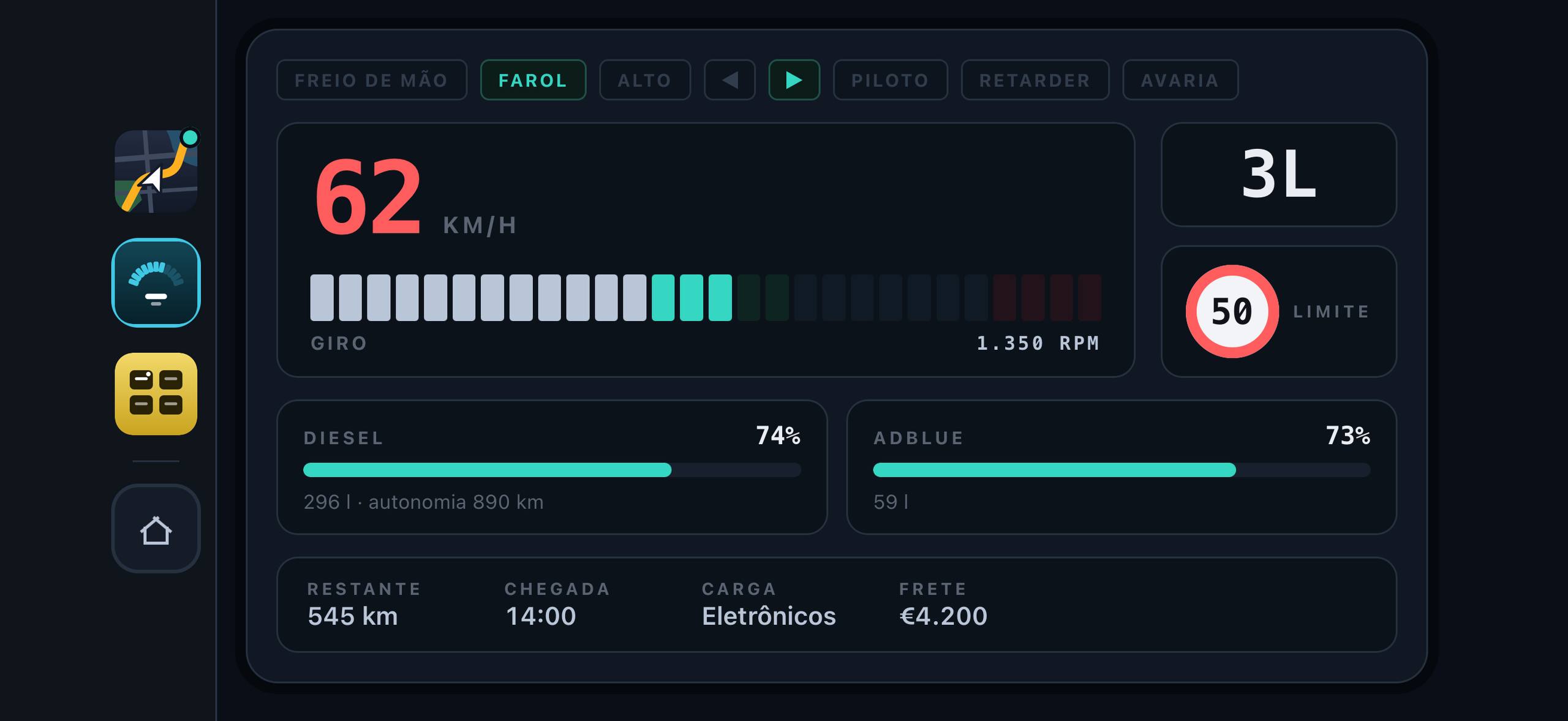
Task: Toggle the PILOTO cruise control indicator
Action: [x=890, y=80]
